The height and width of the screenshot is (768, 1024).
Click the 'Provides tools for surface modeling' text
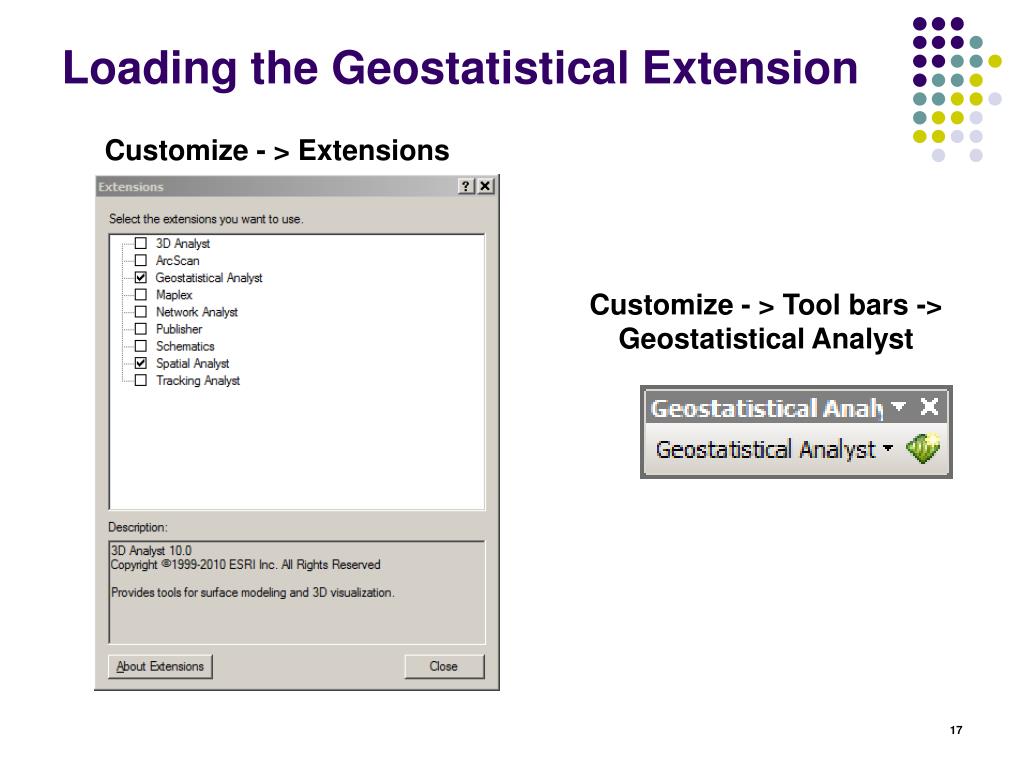tap(253, 592)
